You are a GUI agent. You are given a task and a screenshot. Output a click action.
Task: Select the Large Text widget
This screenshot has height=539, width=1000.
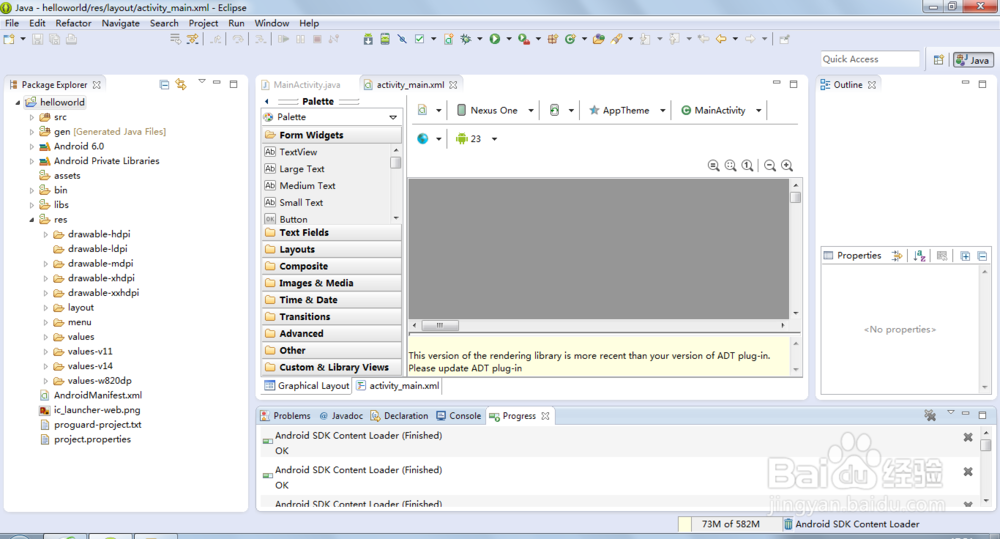click(x=302, y=169)
